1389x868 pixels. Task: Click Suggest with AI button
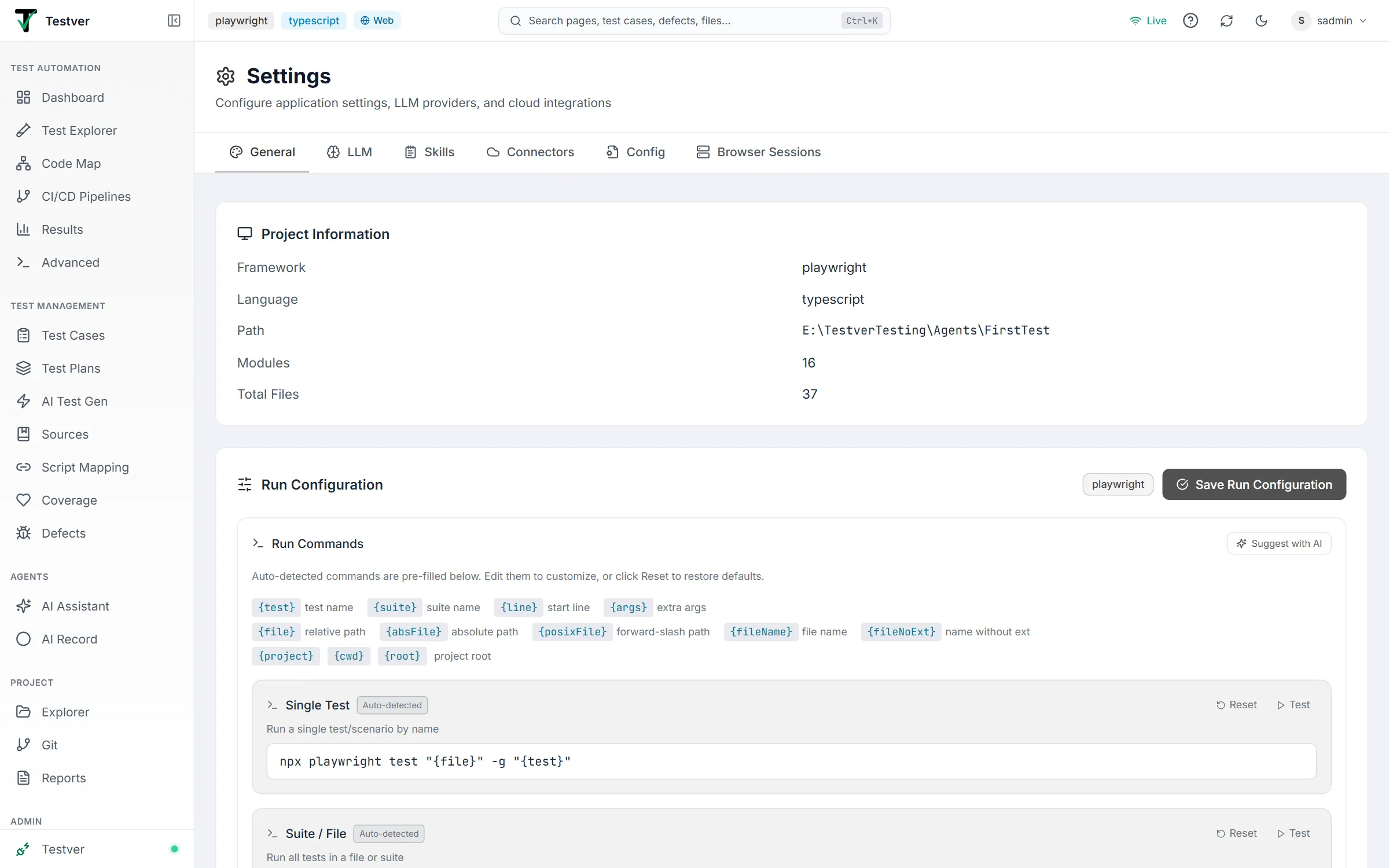click(x=1279, y=543)
